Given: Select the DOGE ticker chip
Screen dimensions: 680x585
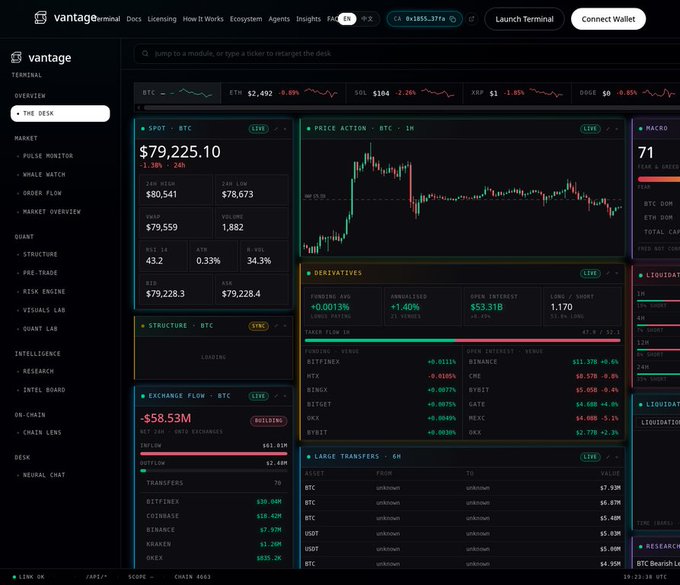Looking at the screenshot, I should click(627, 93).
